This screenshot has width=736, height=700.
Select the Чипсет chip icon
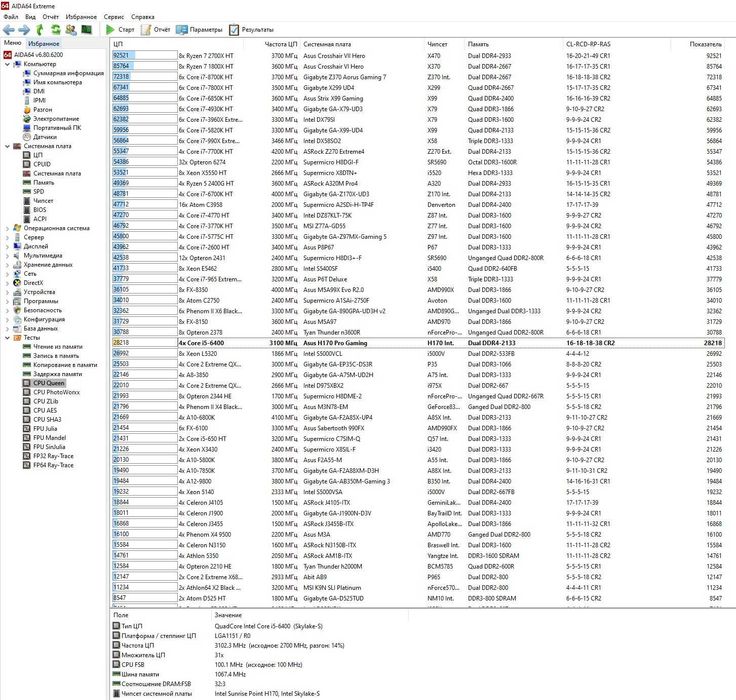pos(27,200)
